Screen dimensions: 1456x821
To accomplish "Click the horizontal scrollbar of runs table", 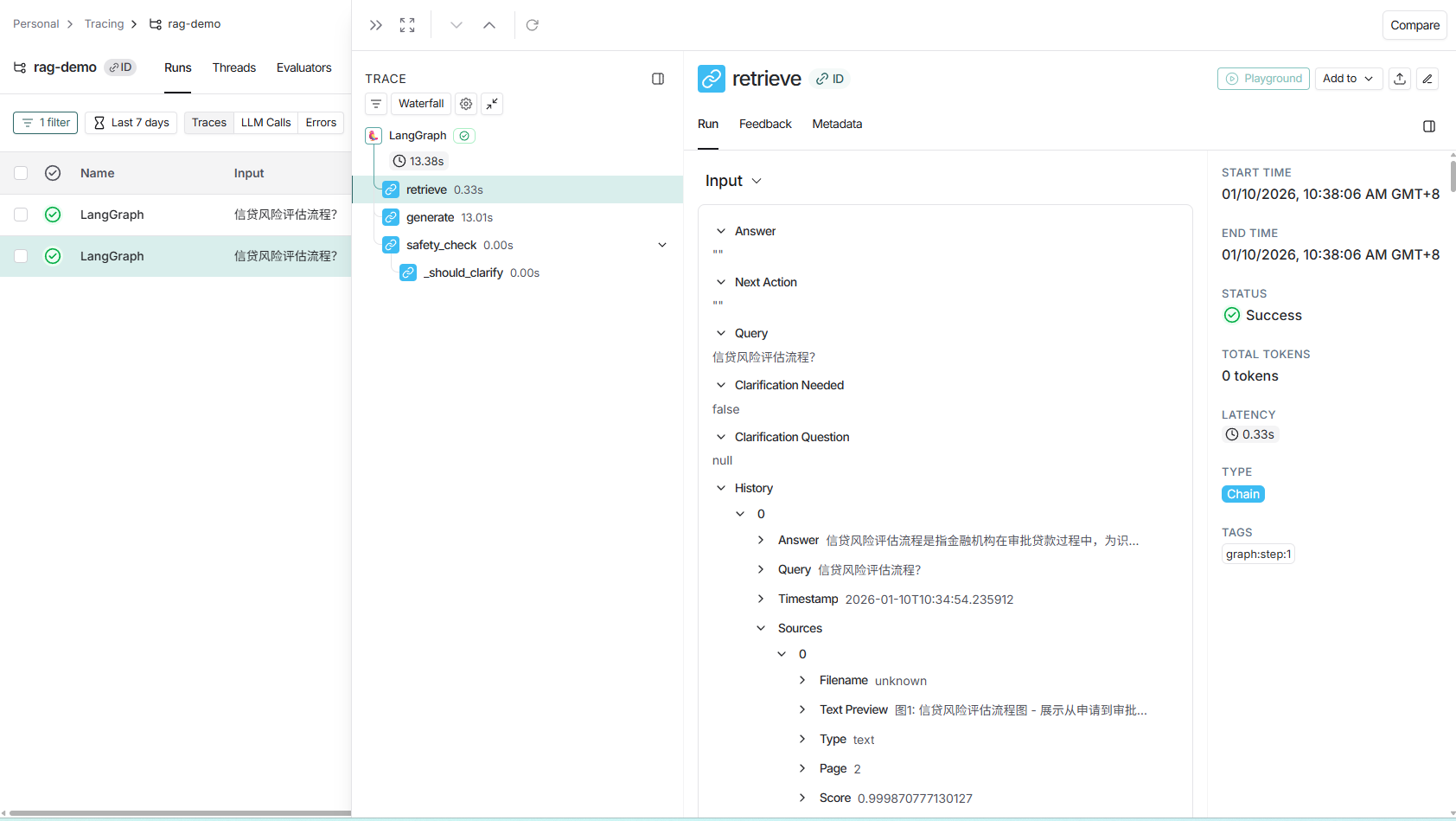I will click(x=179, y=813).
